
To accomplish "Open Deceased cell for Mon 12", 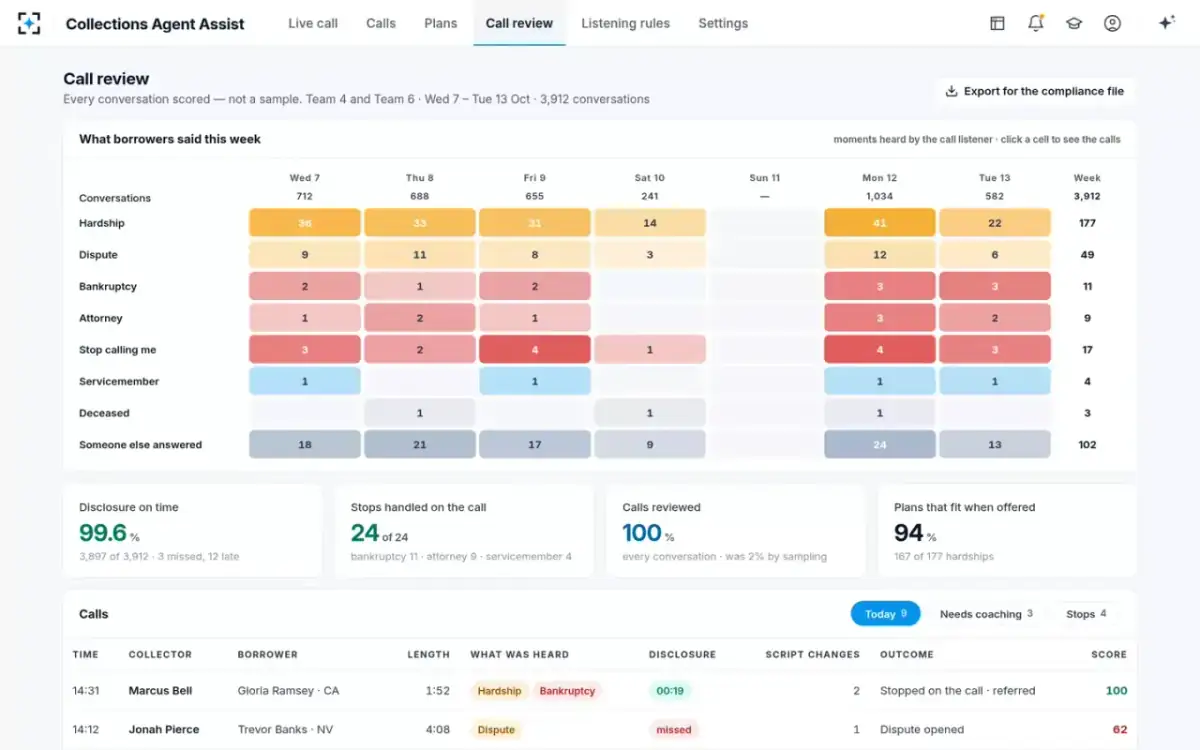I will [880, 413].
